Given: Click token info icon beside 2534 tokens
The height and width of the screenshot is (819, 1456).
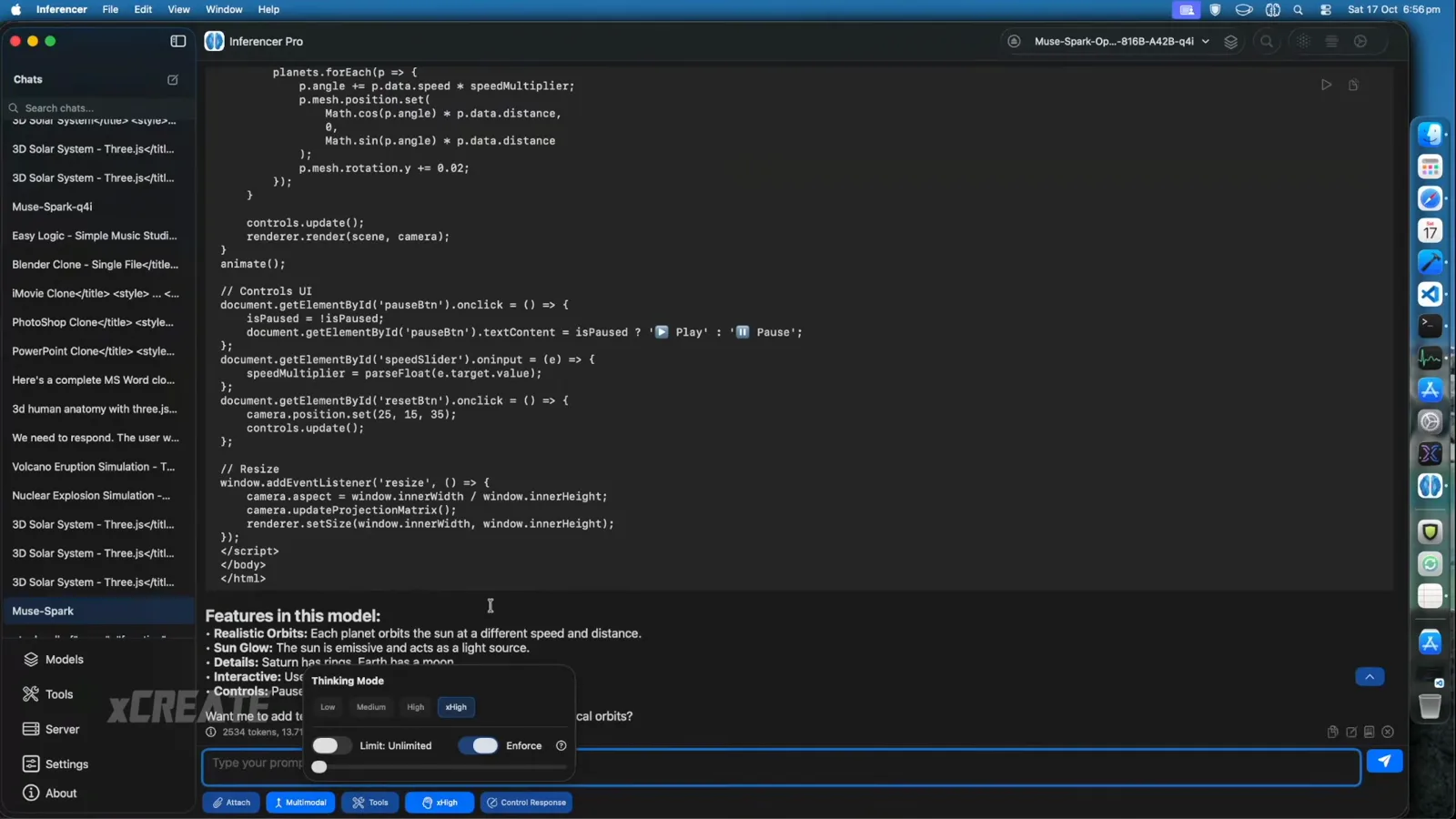Looking at the screenshot, I should tap(211, 733).
